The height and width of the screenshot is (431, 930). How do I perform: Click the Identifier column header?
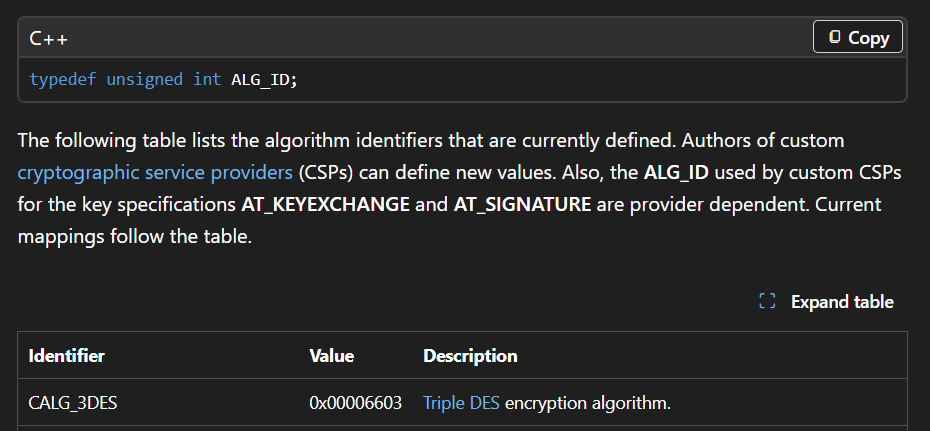[66, 356]
